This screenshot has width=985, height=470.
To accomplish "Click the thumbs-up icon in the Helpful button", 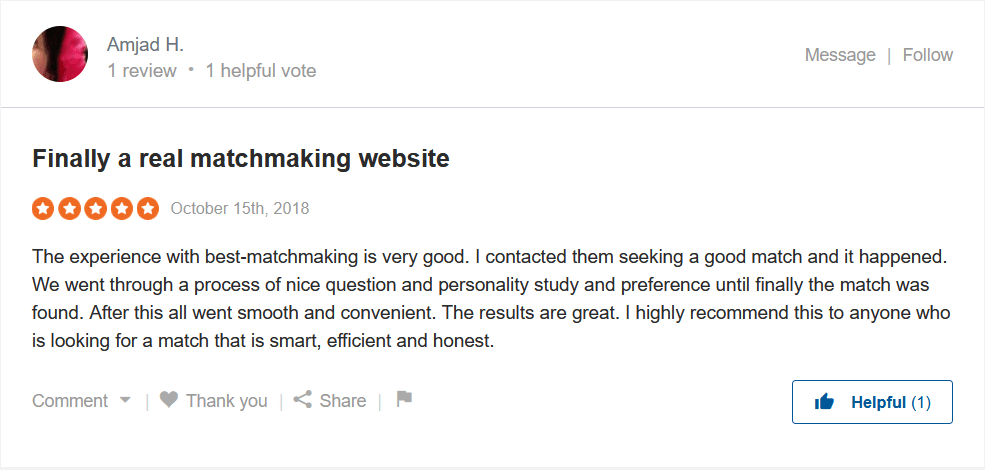I will pyautogui.click(x=825, y=402).
